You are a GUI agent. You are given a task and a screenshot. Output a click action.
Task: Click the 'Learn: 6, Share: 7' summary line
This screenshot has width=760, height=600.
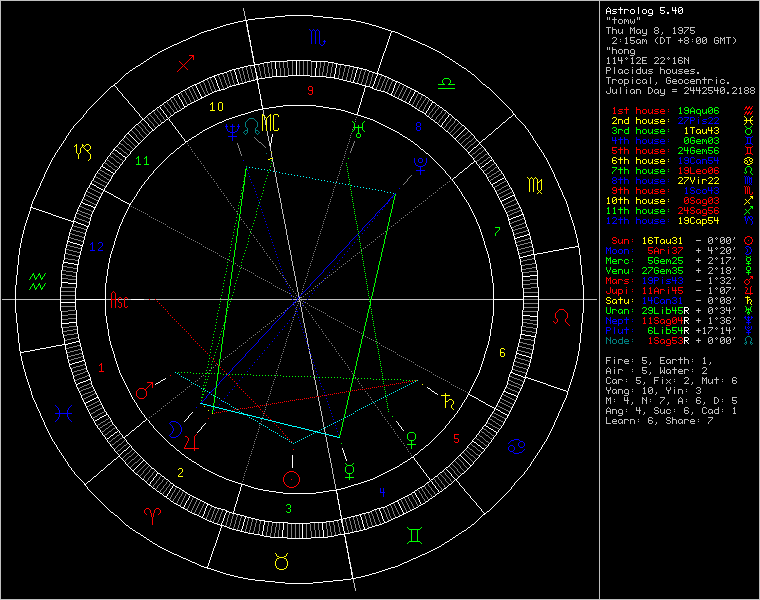pos(659,421)
